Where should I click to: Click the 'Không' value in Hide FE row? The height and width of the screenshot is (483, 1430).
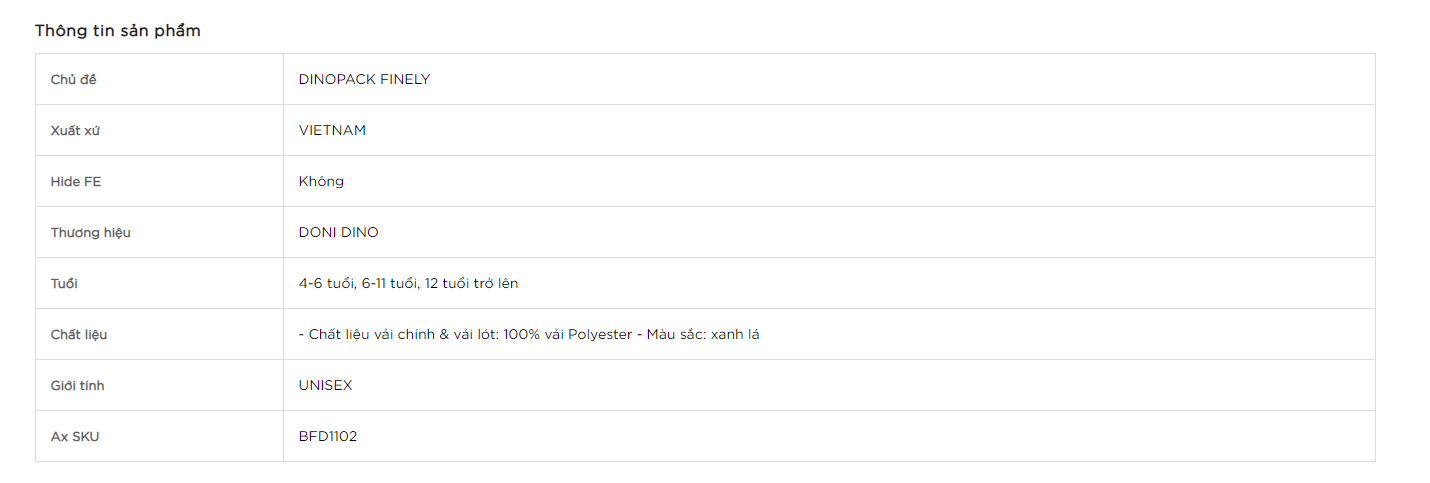coord(321,181)
